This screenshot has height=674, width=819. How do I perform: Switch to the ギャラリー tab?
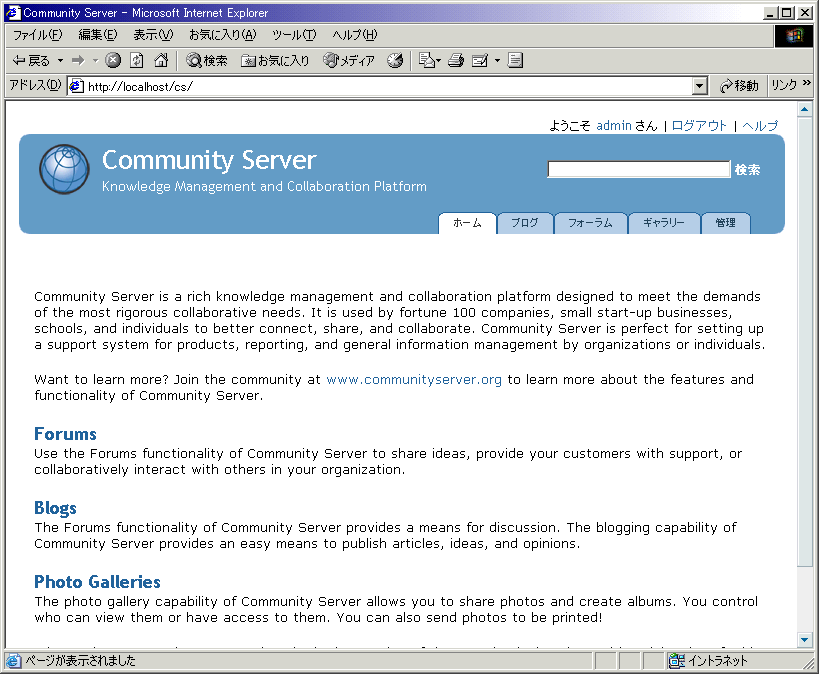(664, 223)
